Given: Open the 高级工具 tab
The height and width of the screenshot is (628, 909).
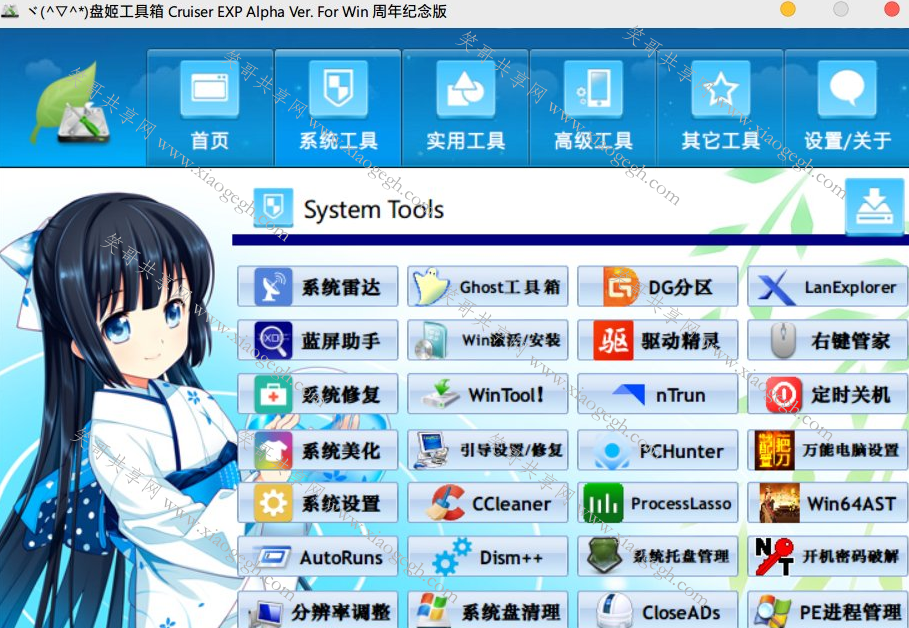Looking at the screenshot, I should click(x=593, y=107).
